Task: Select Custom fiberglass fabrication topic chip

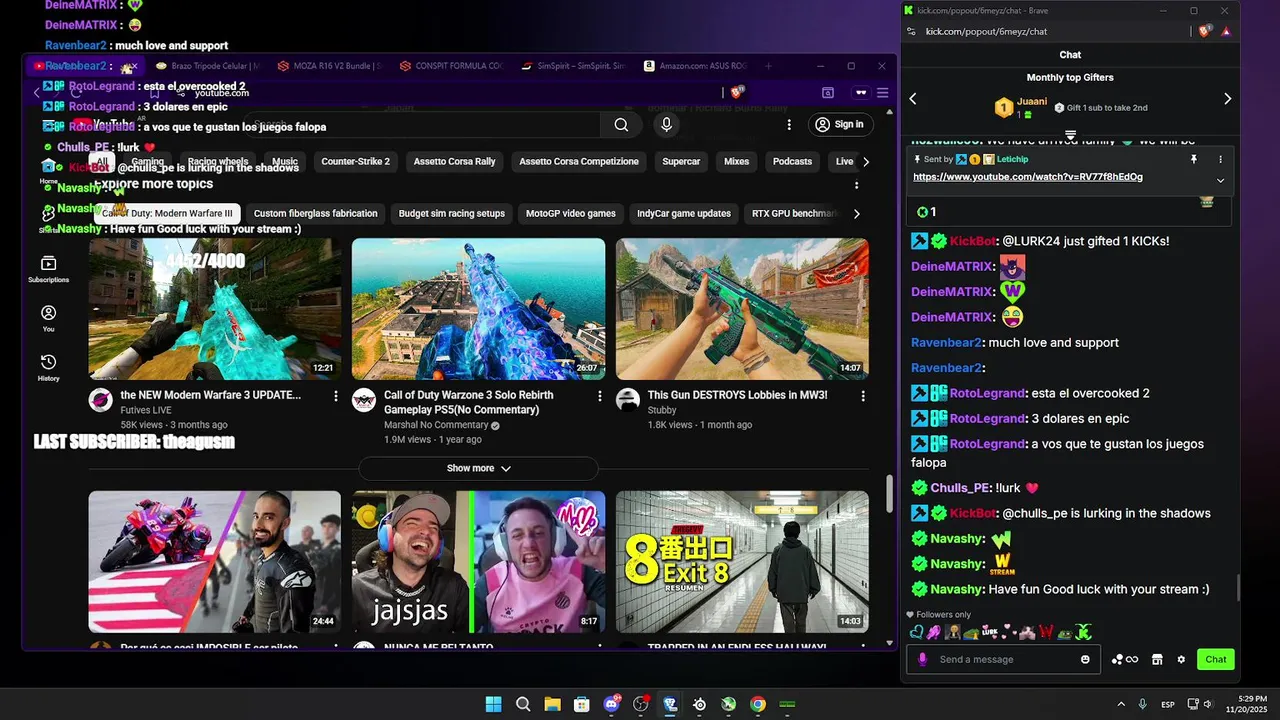Action: (315, 213)
